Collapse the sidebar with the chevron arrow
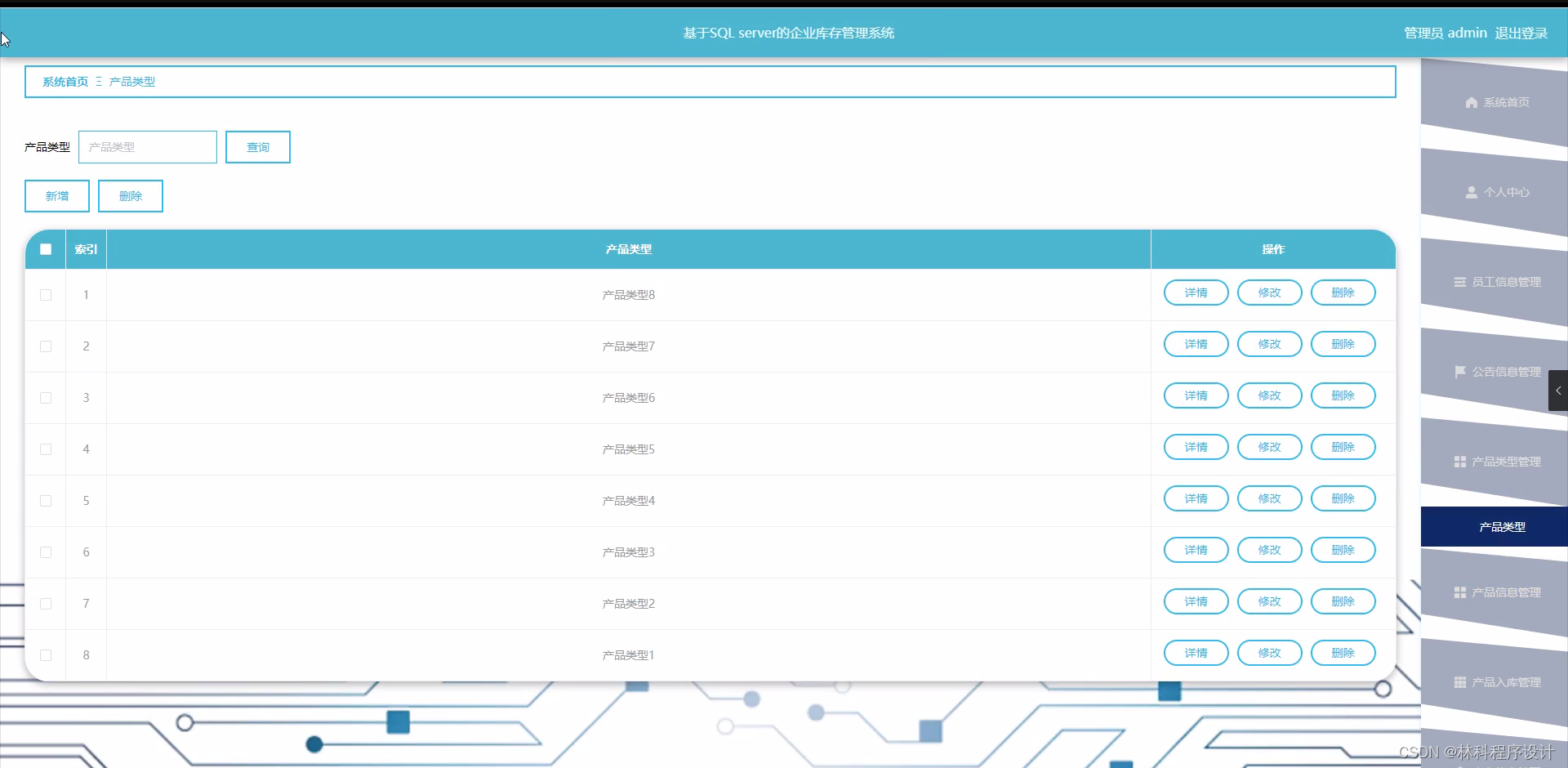This screenshot has width=1568, height=768. (x=1558, y=391)
